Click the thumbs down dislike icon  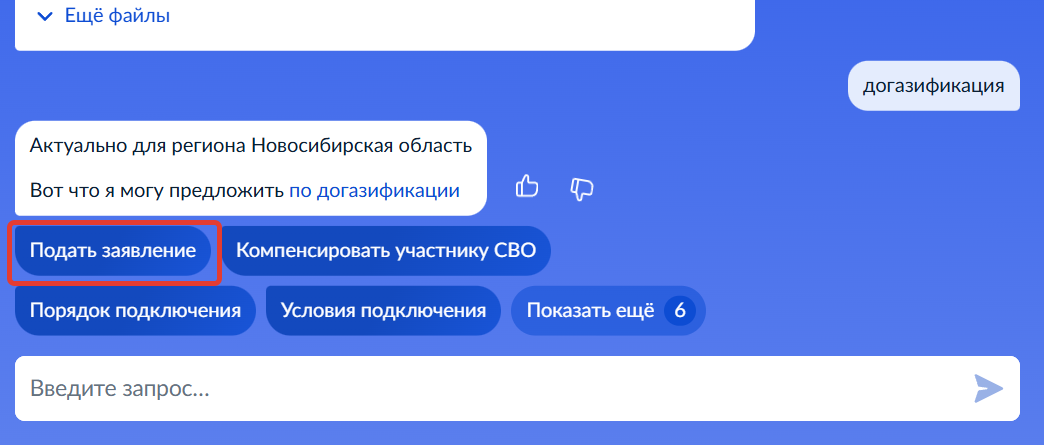(582, 187)
